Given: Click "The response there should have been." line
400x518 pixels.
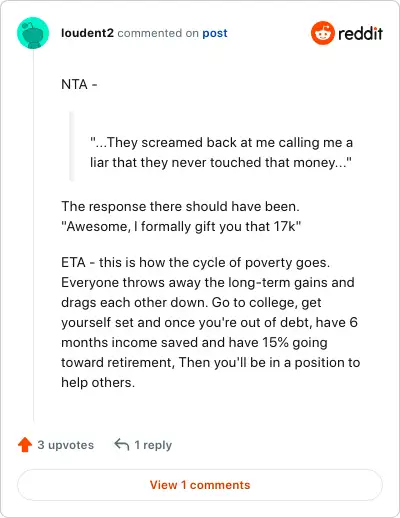Looking at the screenshot, I should tap(180, 207).
